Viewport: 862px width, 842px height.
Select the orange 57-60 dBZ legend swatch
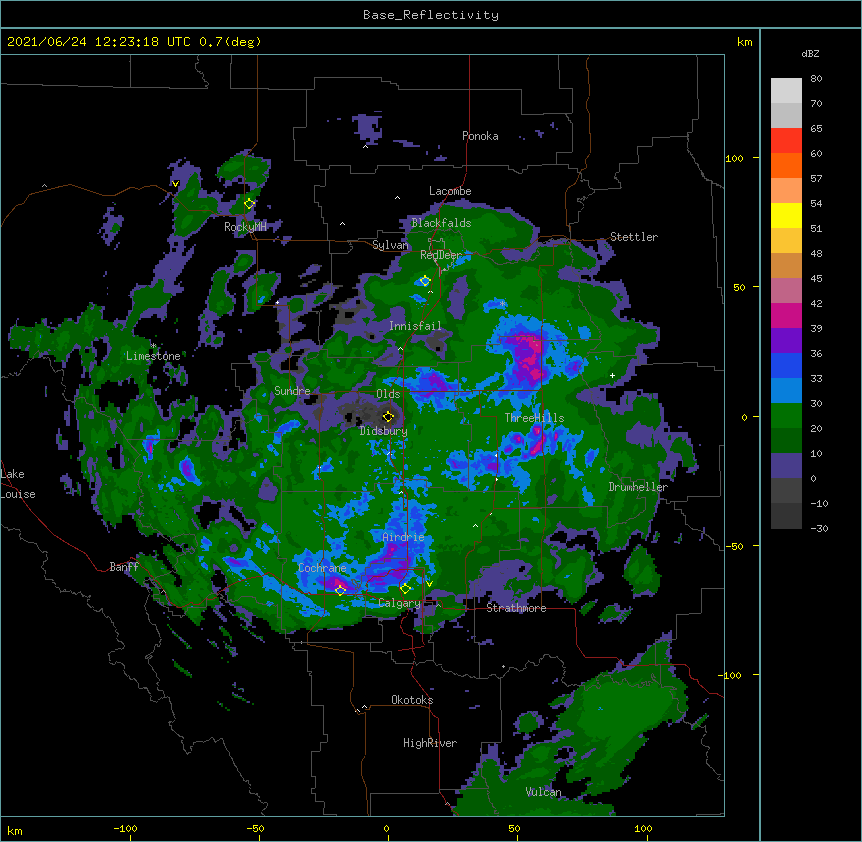786,165
